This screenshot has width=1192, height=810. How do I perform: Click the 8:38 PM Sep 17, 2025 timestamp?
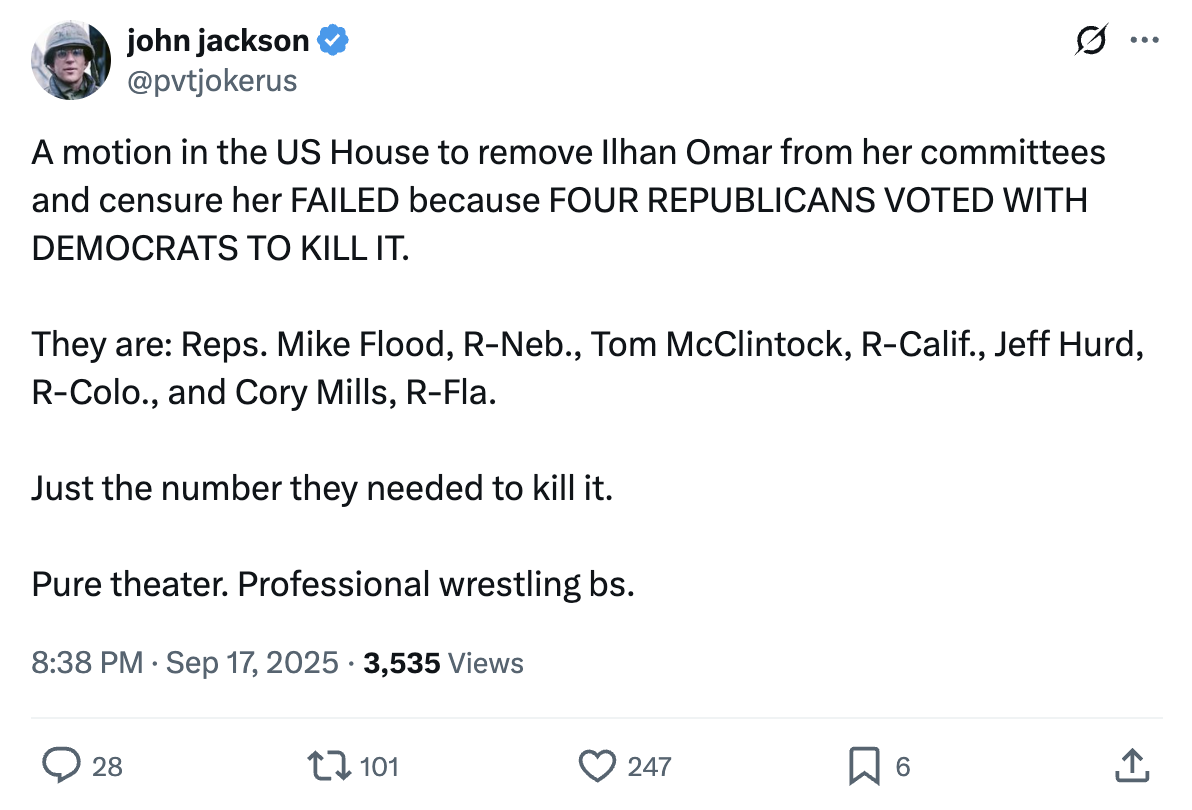point(185,662)
